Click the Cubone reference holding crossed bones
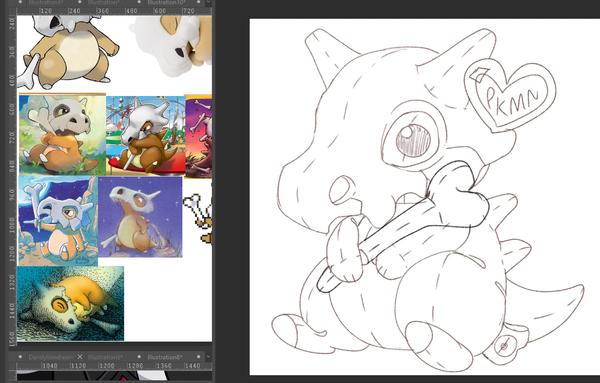The image size is (600, 383). pyautogui.click(x=58, y=221)
